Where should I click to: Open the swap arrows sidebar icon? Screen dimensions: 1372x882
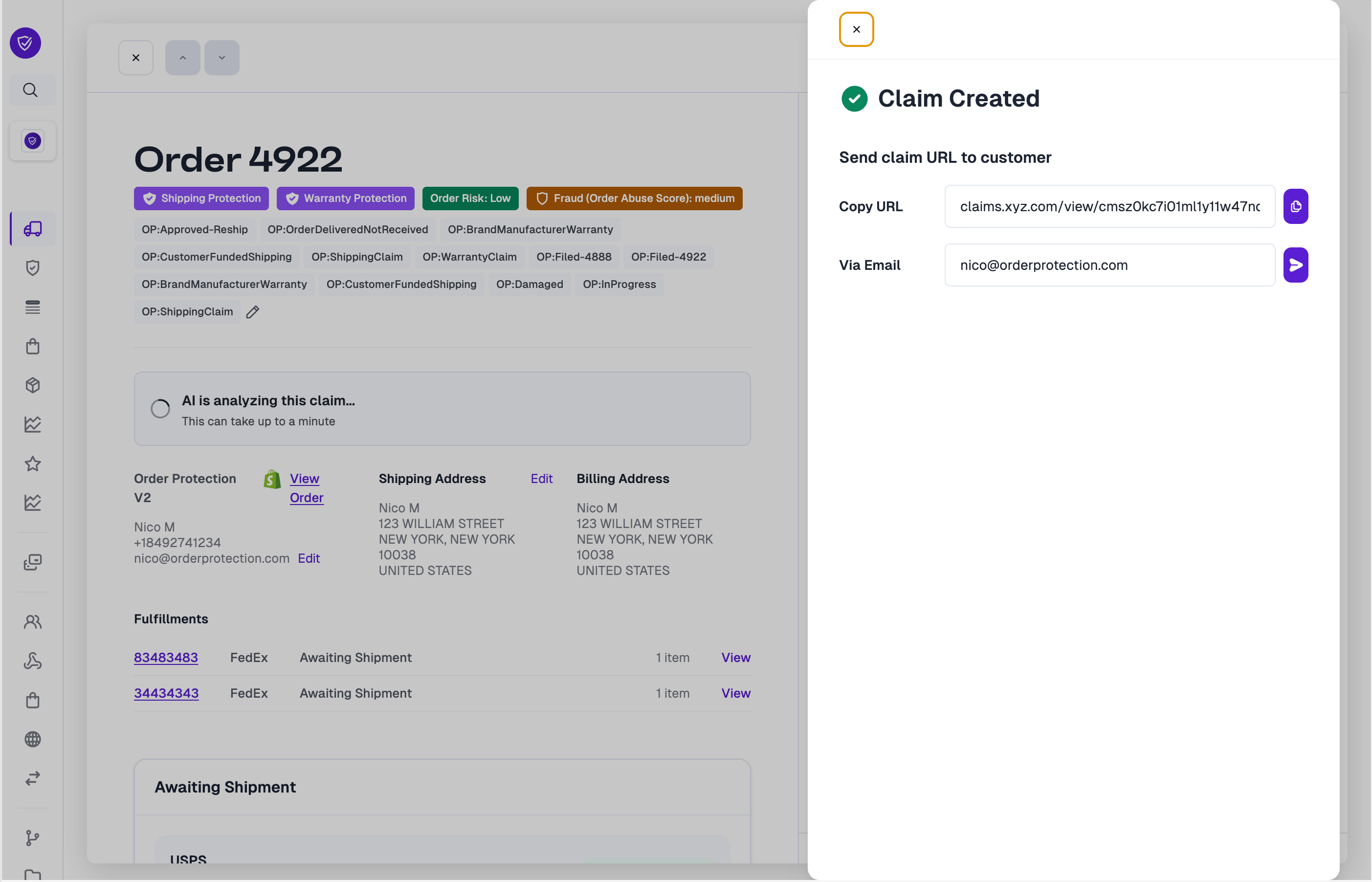33,778
